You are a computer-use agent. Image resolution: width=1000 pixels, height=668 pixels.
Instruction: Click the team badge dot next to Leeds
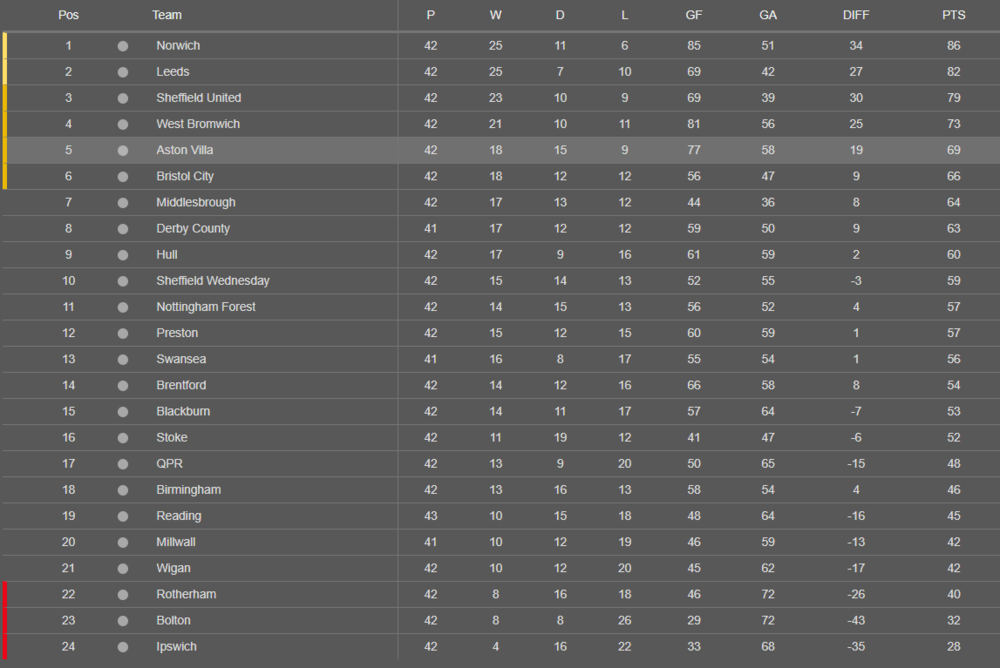point(123,72)
